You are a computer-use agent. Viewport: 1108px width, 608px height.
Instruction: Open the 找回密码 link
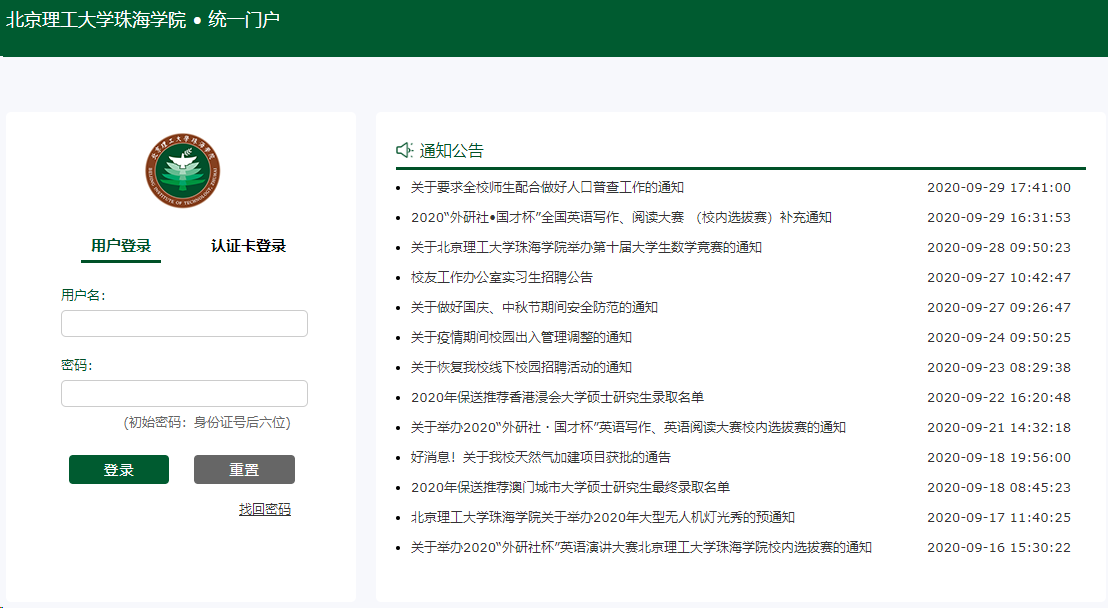click(265, 509)
